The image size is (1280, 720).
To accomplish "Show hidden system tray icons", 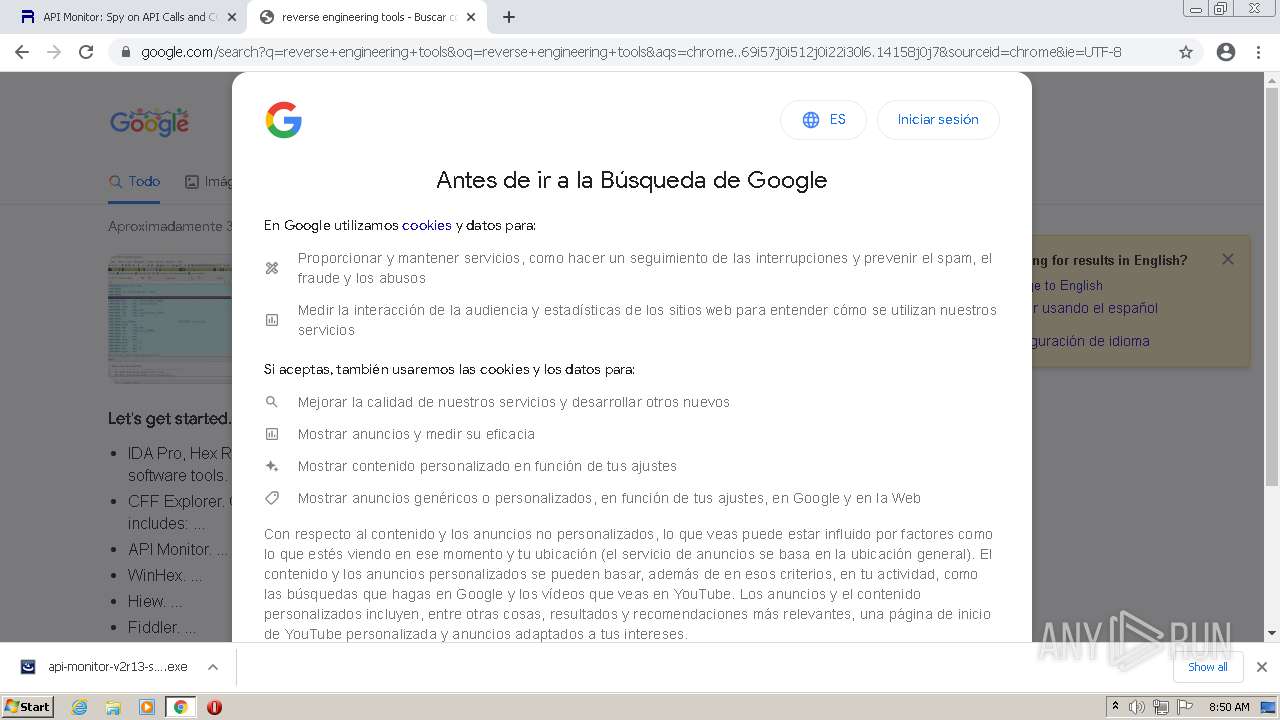I will [x=1115, y=707].
